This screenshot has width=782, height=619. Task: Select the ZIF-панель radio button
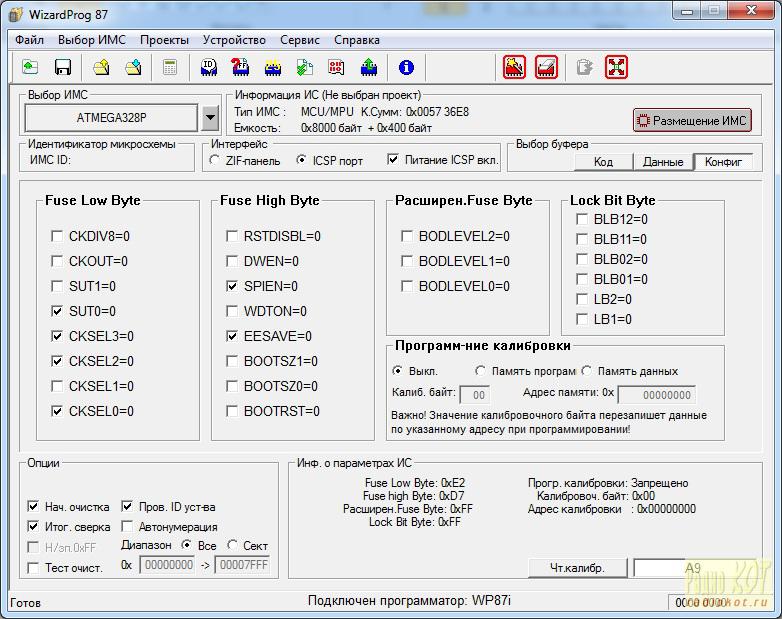[x=214, y=160]
